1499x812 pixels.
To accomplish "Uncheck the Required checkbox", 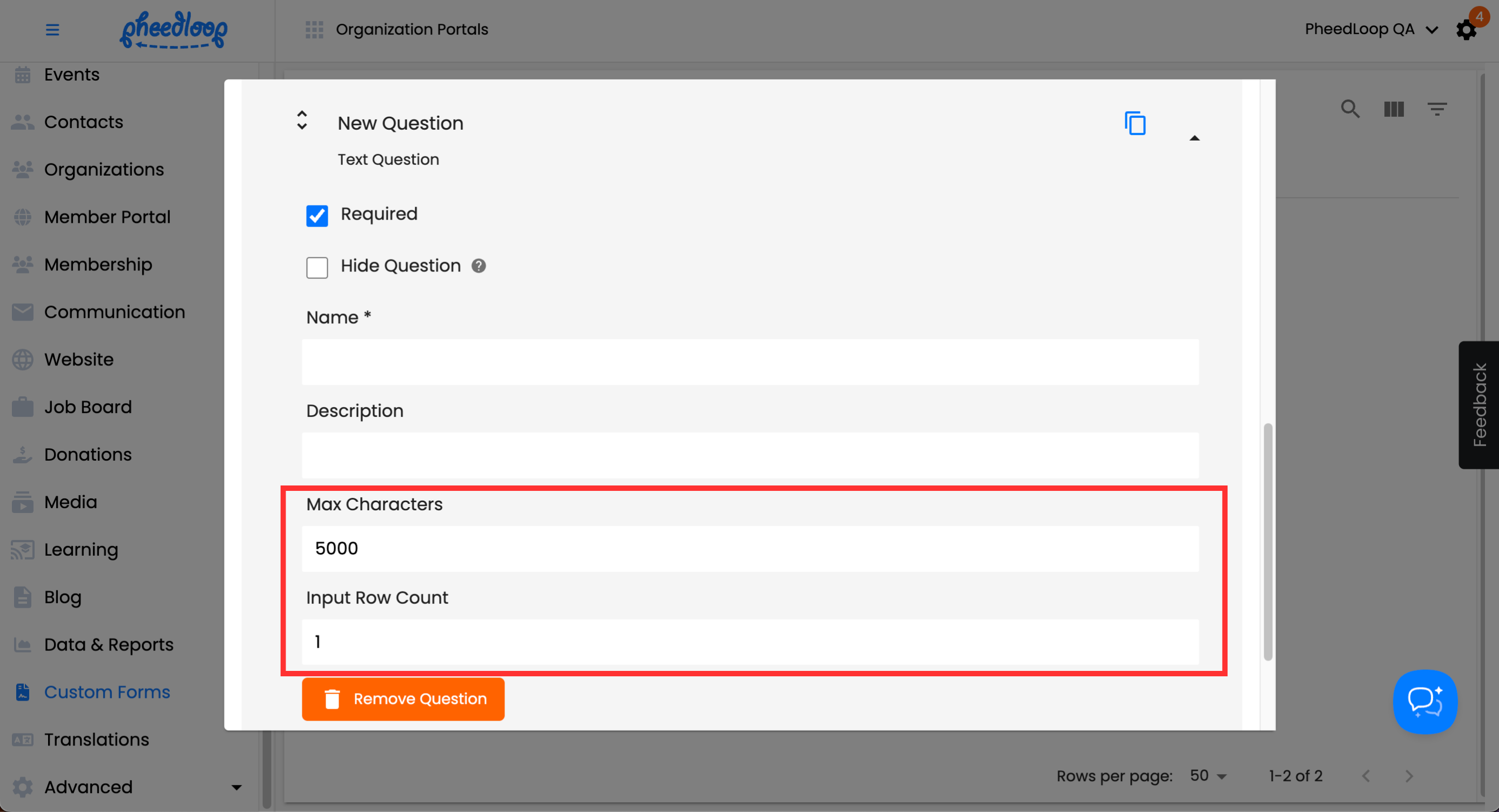I will (317, 215).
